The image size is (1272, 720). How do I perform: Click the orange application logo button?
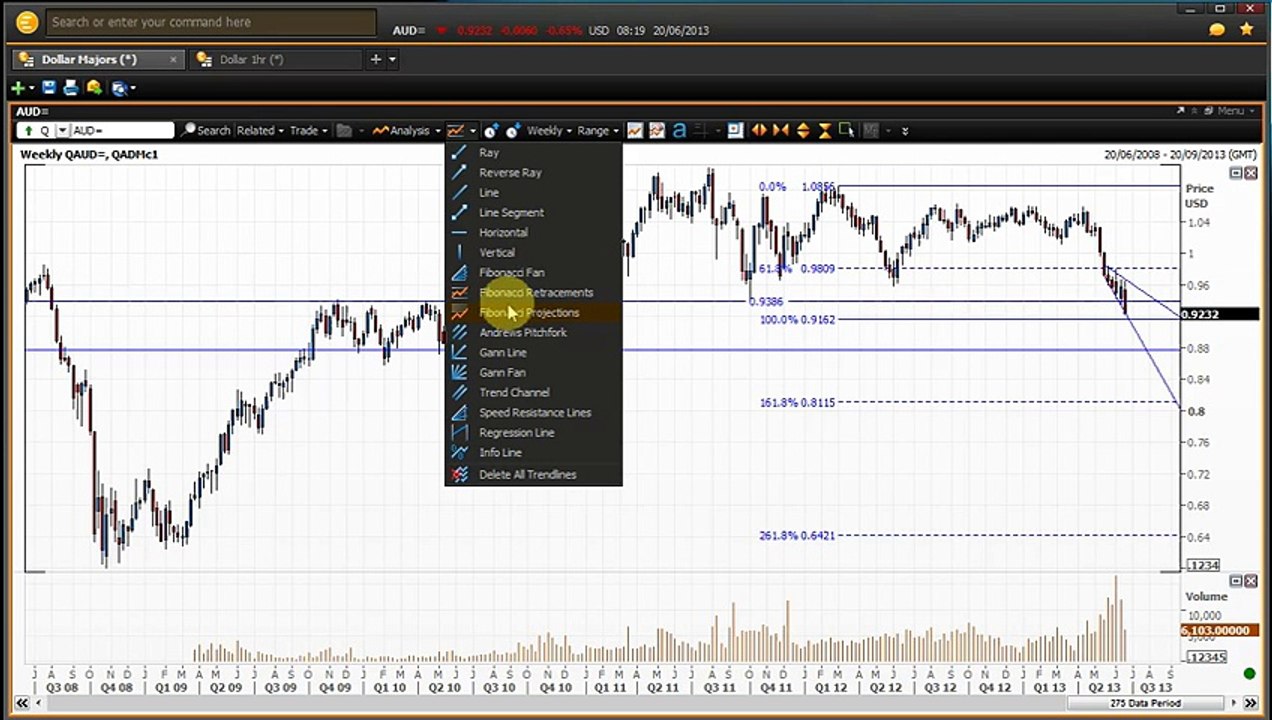pos(27,22)
